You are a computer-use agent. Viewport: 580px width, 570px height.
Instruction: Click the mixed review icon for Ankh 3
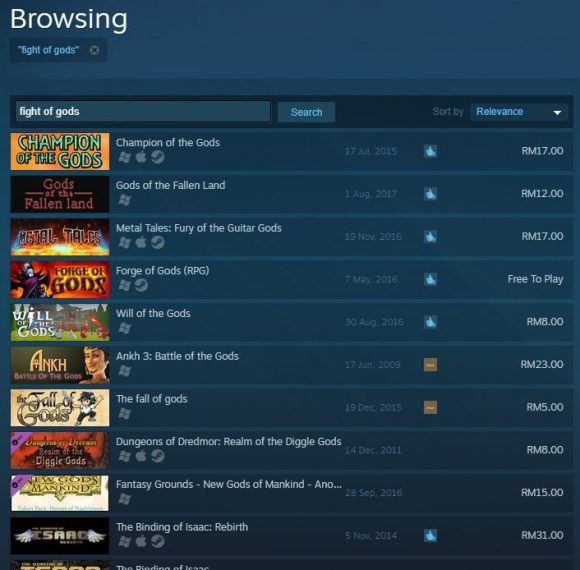pyautogui.click(x=430, y=365)
